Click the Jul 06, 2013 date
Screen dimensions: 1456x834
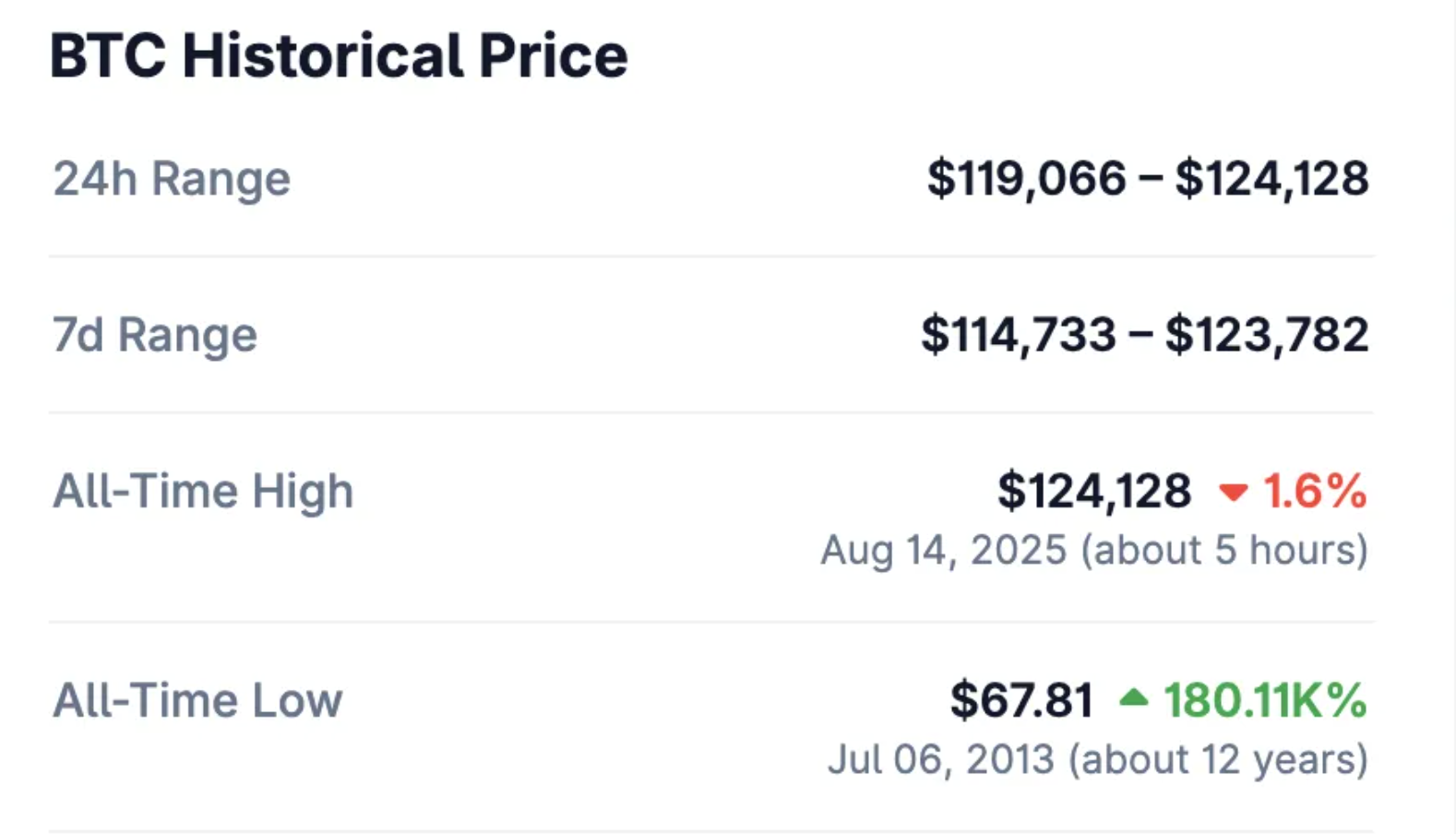[x=940, y=760]
